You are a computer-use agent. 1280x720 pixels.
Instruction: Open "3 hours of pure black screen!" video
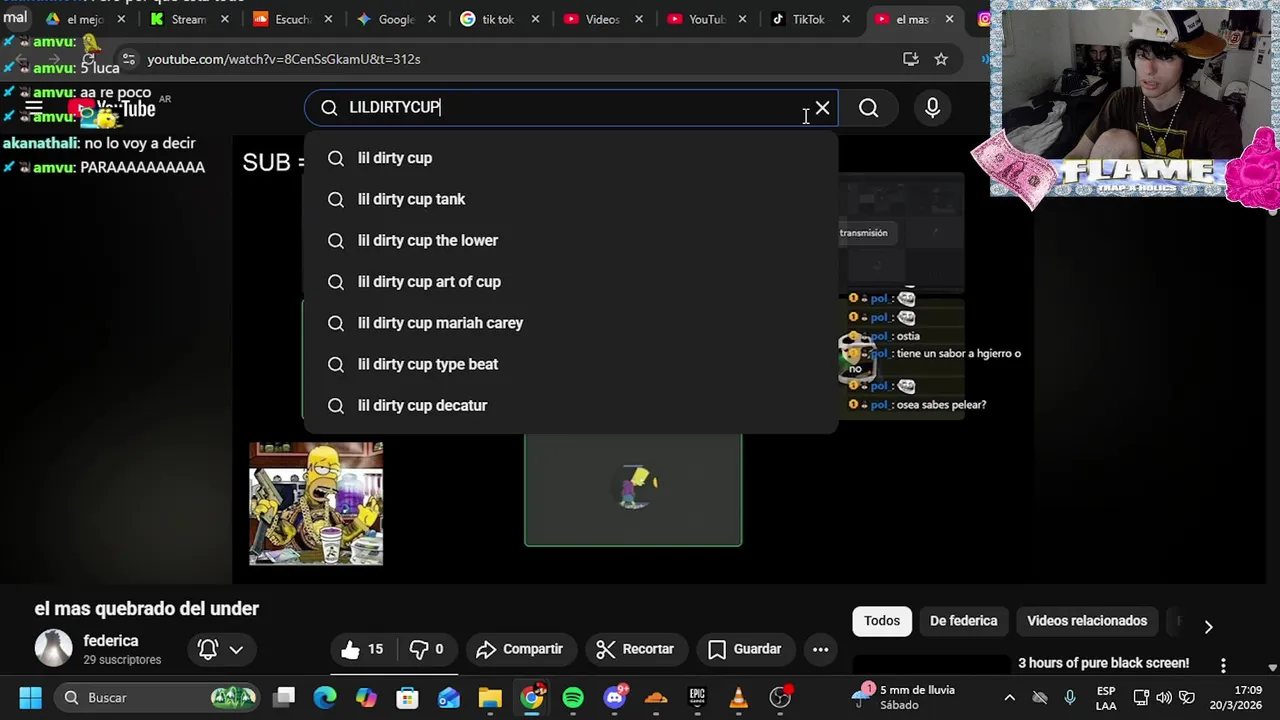click(x=1103, y=663)
